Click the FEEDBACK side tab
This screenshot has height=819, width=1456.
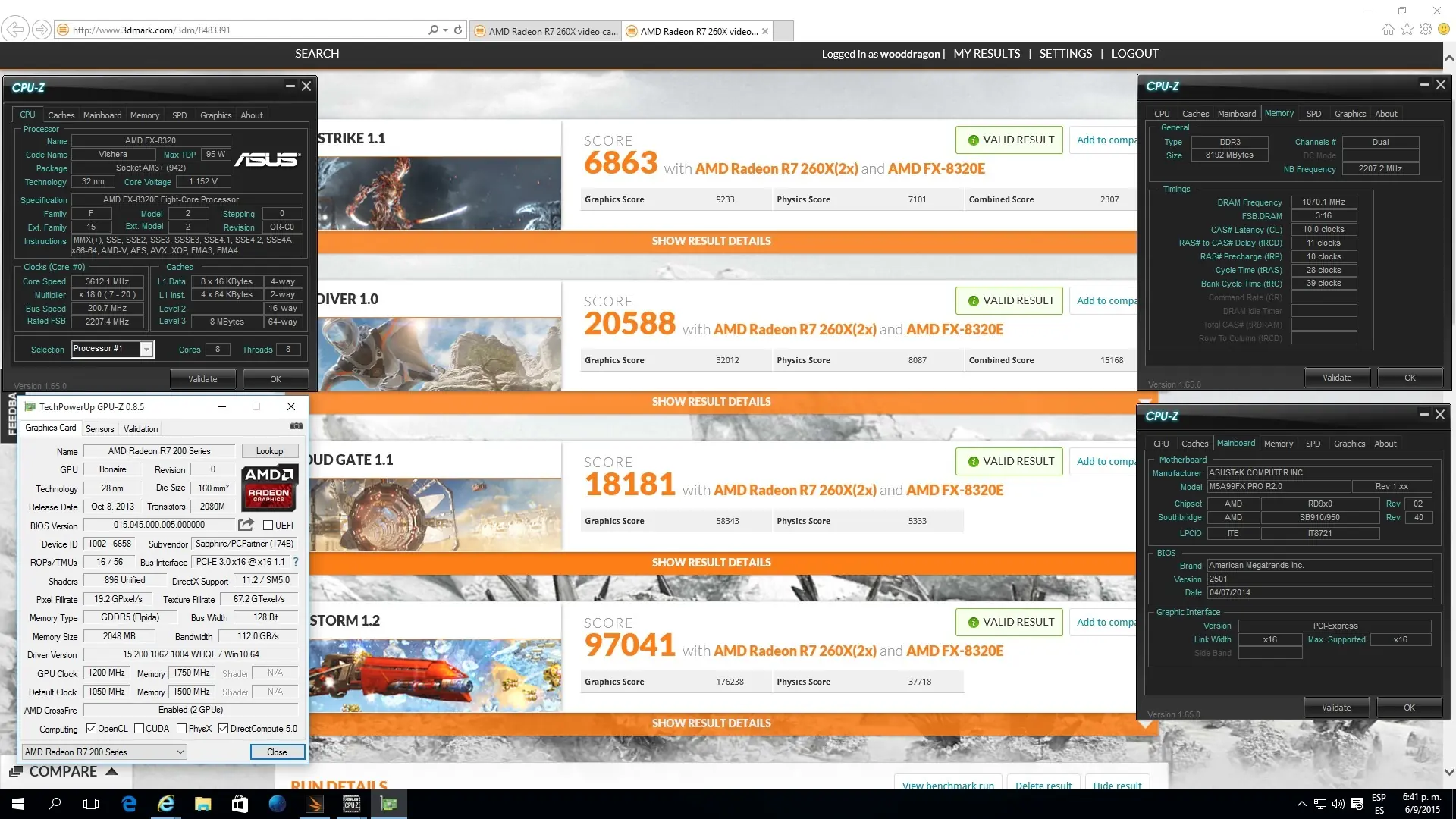11,415
